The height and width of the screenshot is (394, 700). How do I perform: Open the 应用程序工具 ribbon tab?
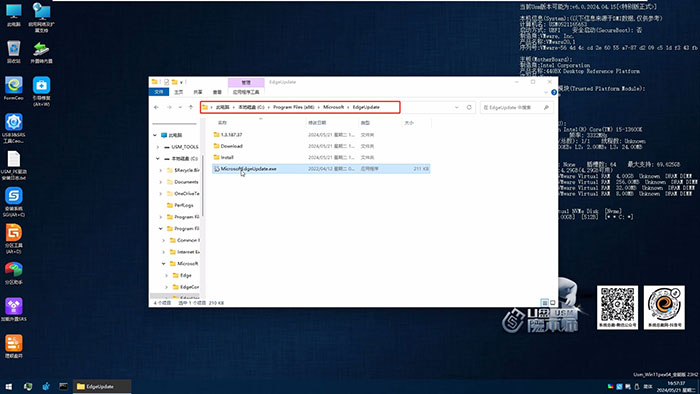pos(246,92)
